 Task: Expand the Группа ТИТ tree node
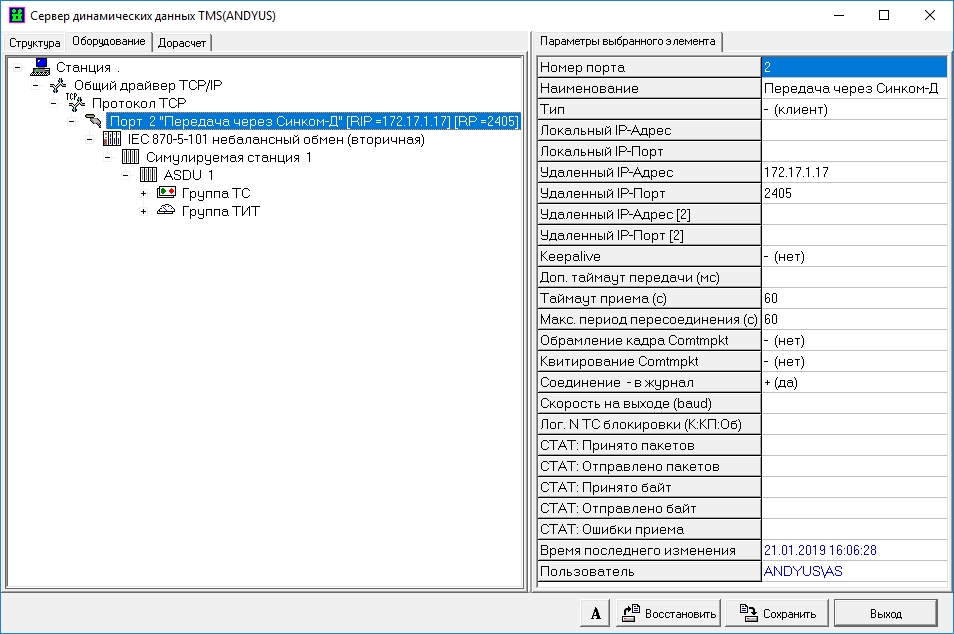coord(144,211)
